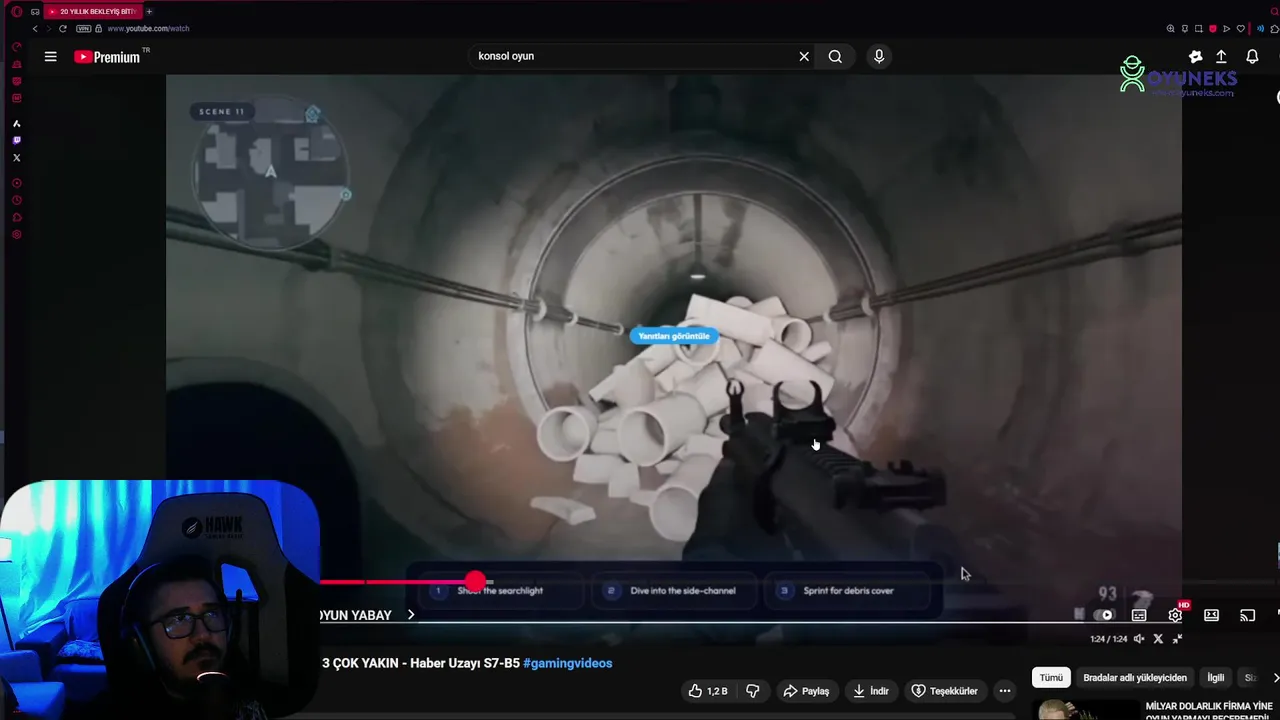Click the X icon beside the time
The width and height of the screenshot is (1280, 720).
click(x=1158, y=639)
